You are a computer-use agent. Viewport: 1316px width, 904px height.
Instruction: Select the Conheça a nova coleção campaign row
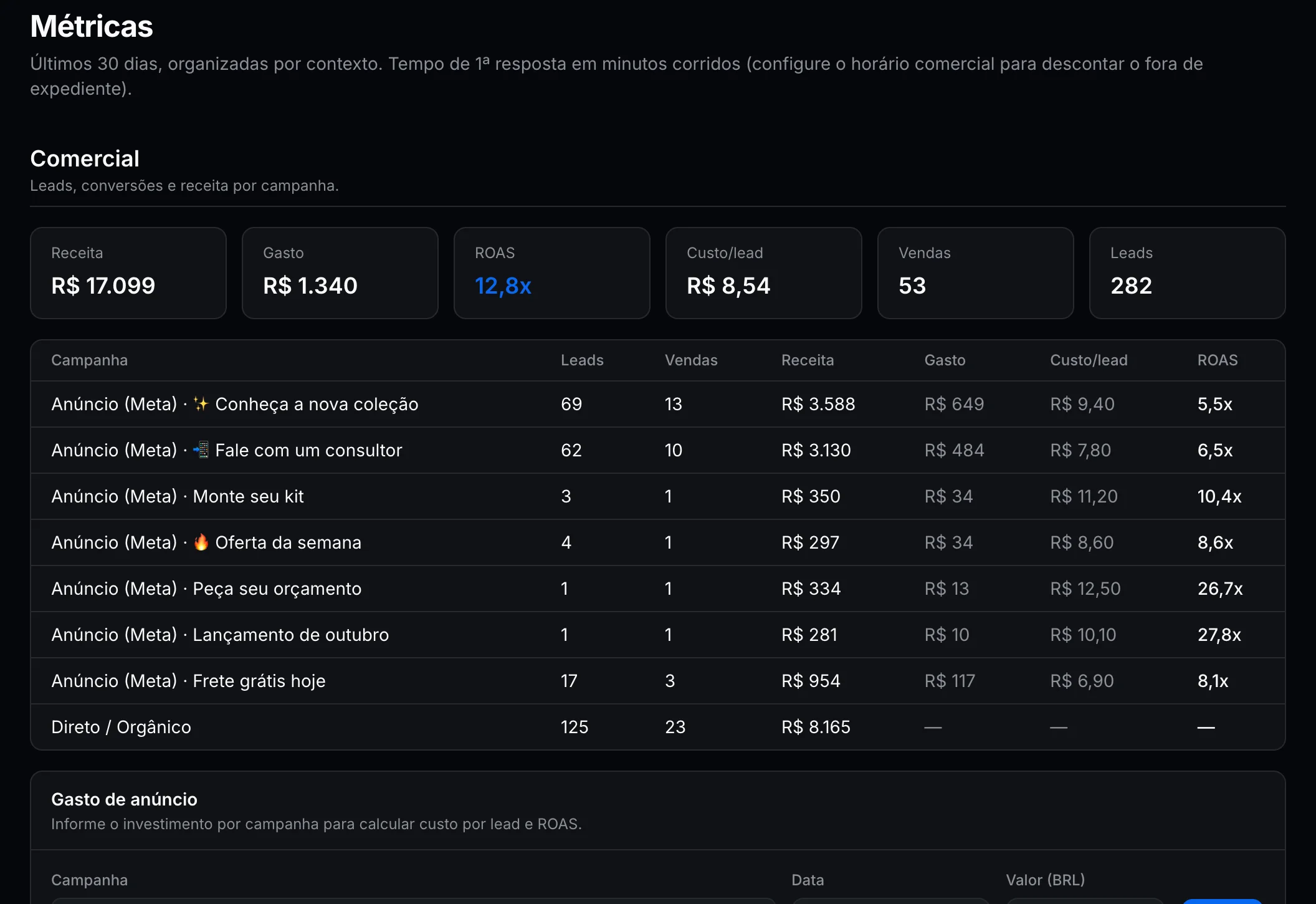(658, 404)
